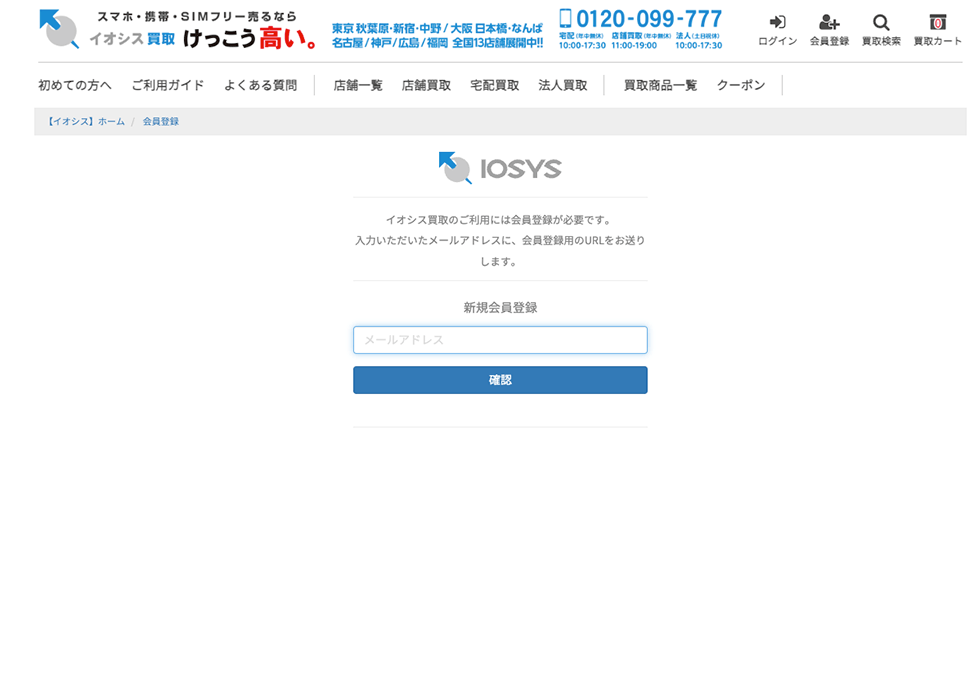Click the centered IOSYS logo
This screenshot has width=980, height=689.
pyautogui.click(x=500, y=168)
